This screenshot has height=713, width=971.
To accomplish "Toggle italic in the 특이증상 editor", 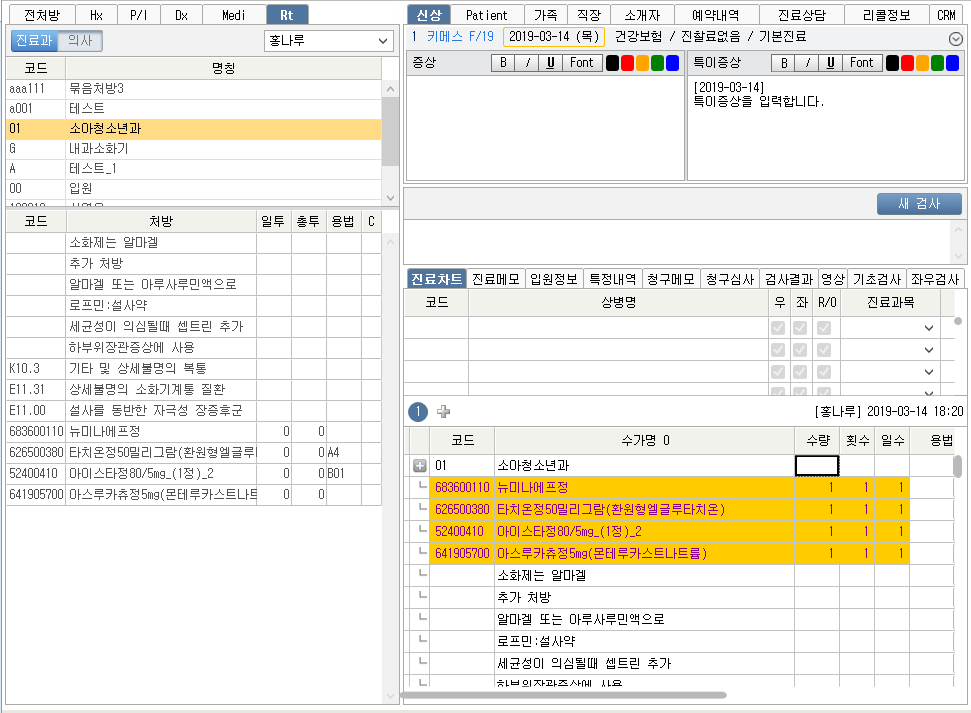I will pos(807,63).
